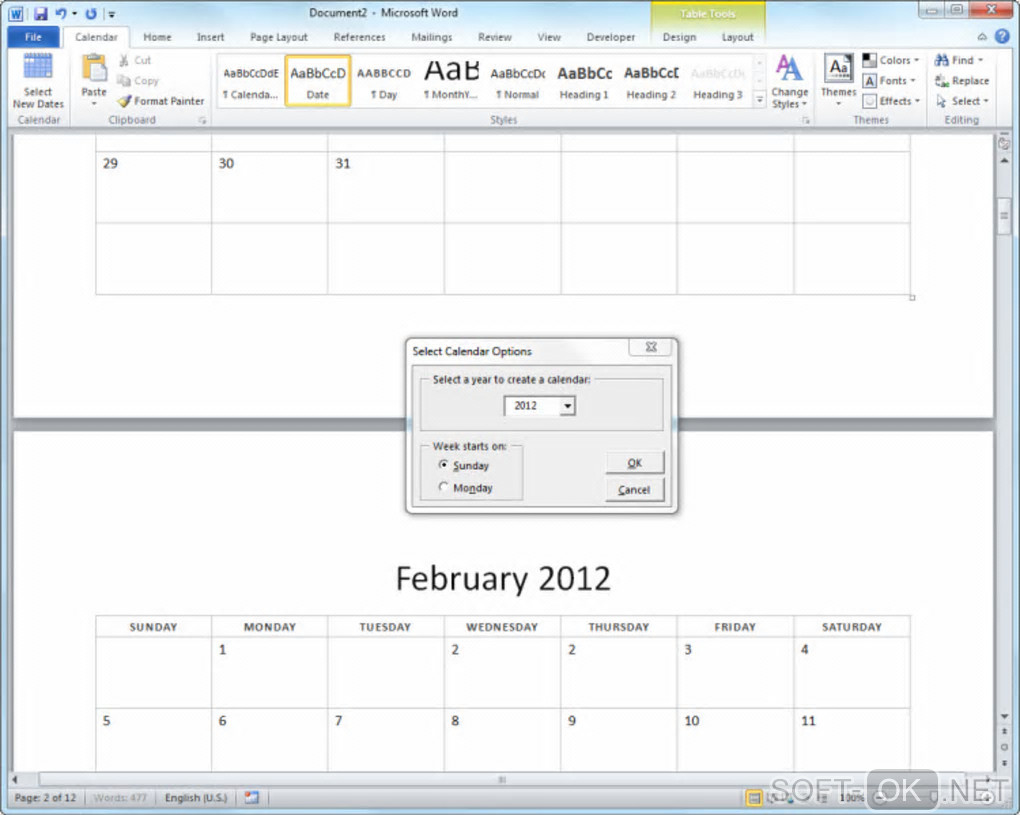The height and width of the screenshot is (815, 1020).
Task: Click the English (U.S.) language indicator
Action: [196, 797]
